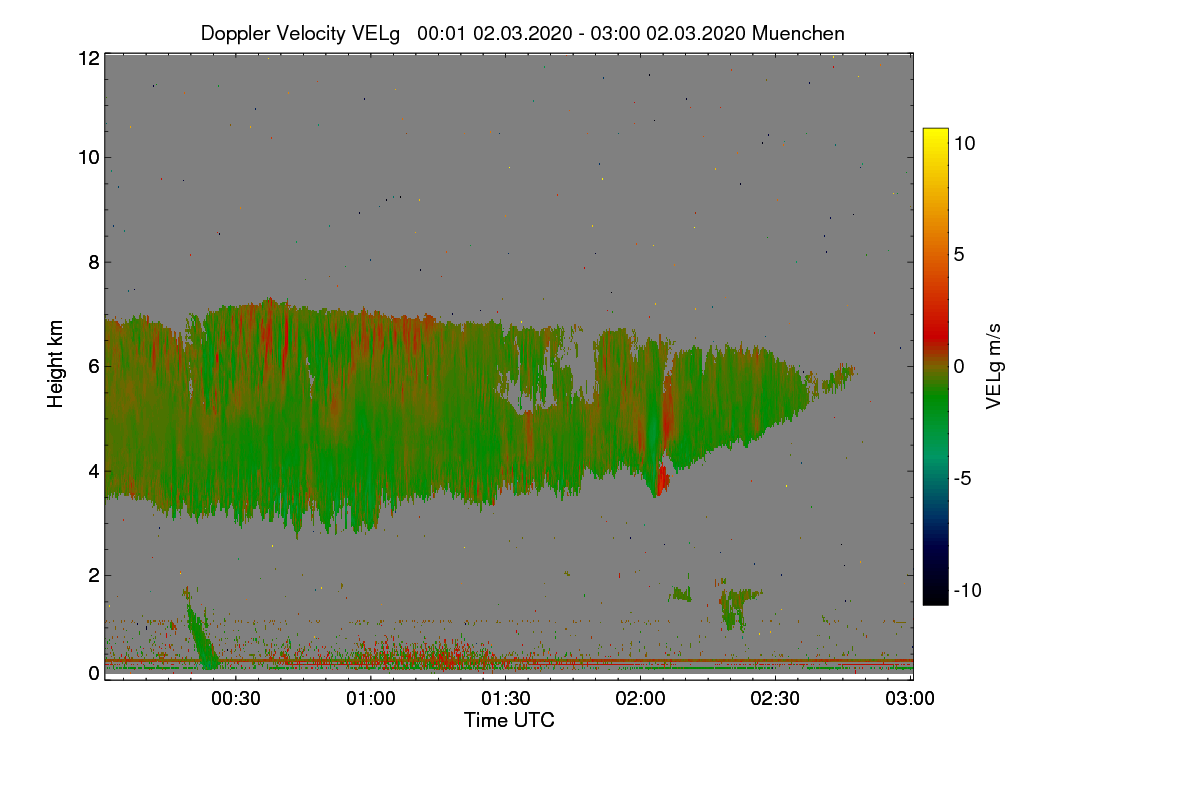Click the height tick label 8
1200x800 pixels.
click(93, 263)
